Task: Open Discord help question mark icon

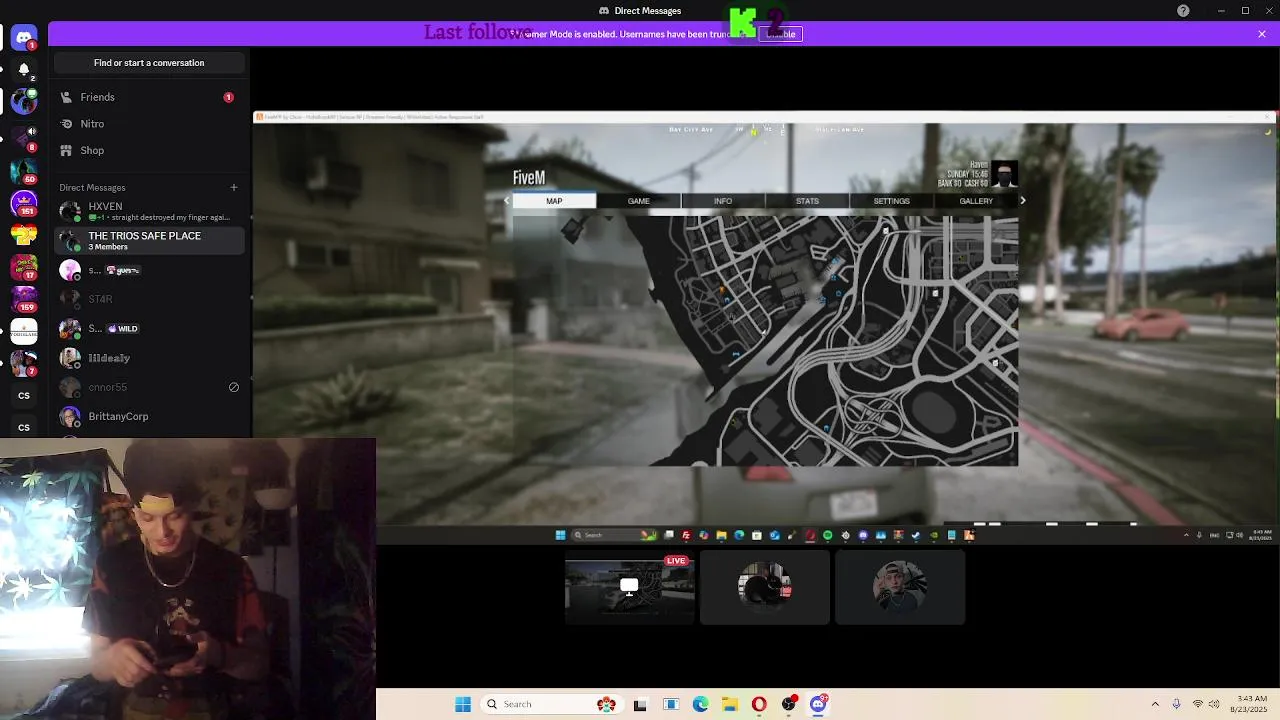Action: click(1183, 11)
